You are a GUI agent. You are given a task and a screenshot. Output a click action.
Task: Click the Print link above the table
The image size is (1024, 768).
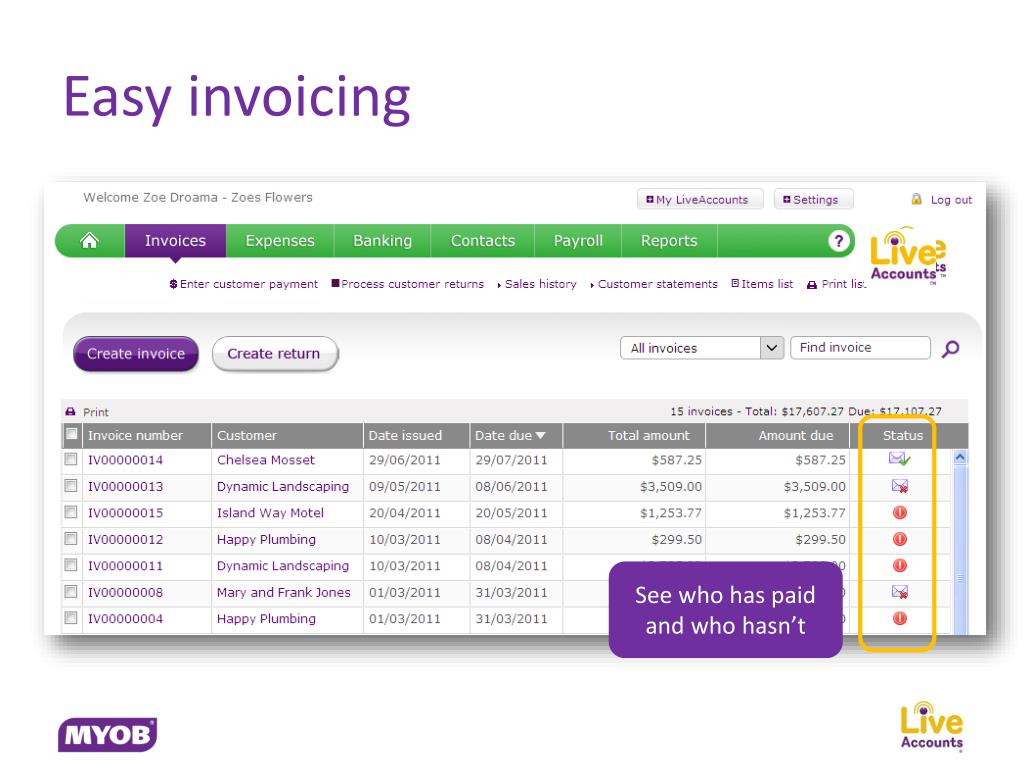pos(95,412)
